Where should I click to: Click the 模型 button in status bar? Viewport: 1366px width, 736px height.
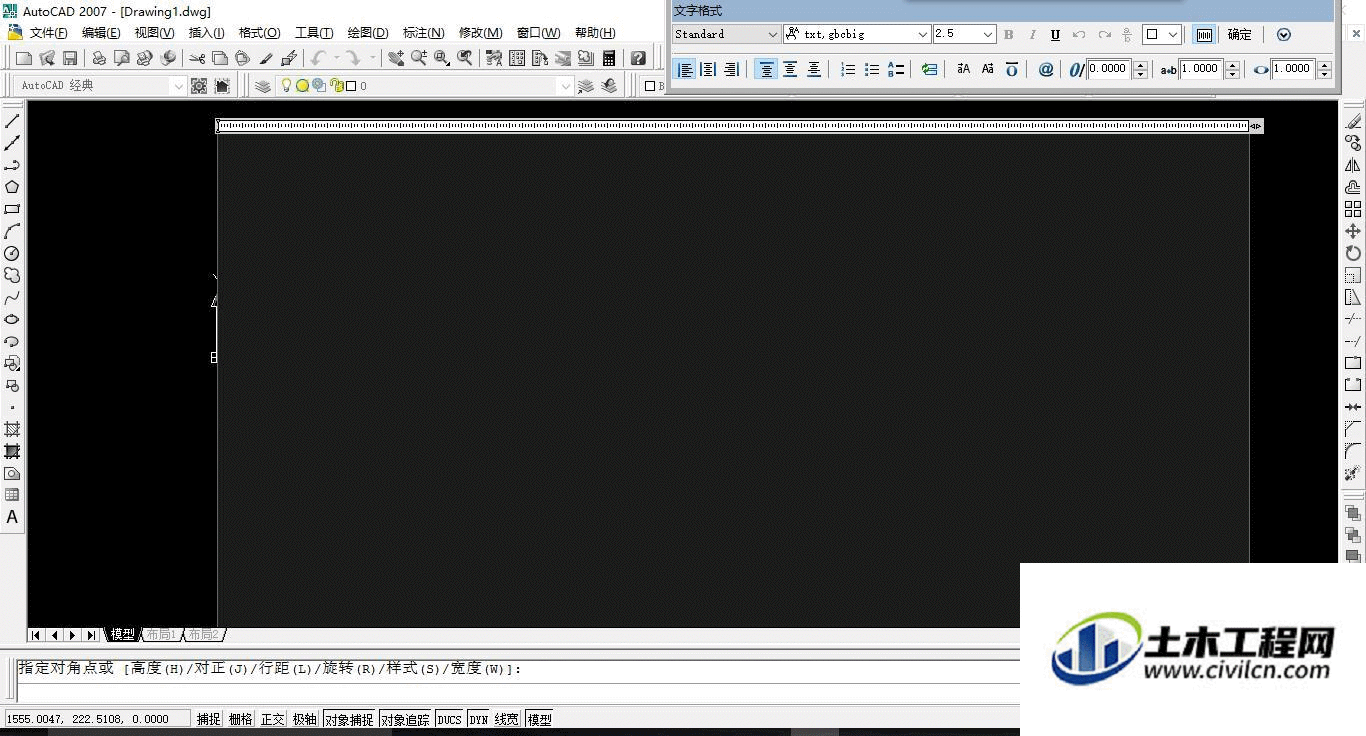tap(539, 719)
